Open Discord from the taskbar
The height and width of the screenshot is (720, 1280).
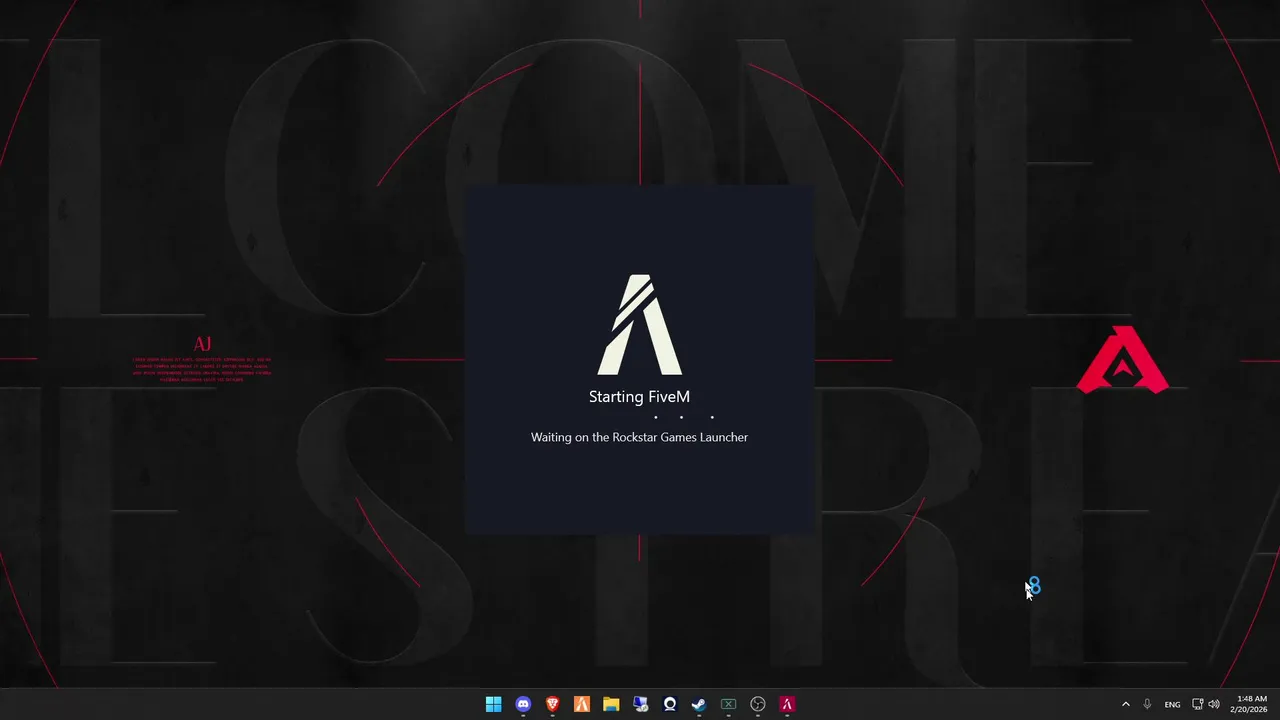click(523, 704)
